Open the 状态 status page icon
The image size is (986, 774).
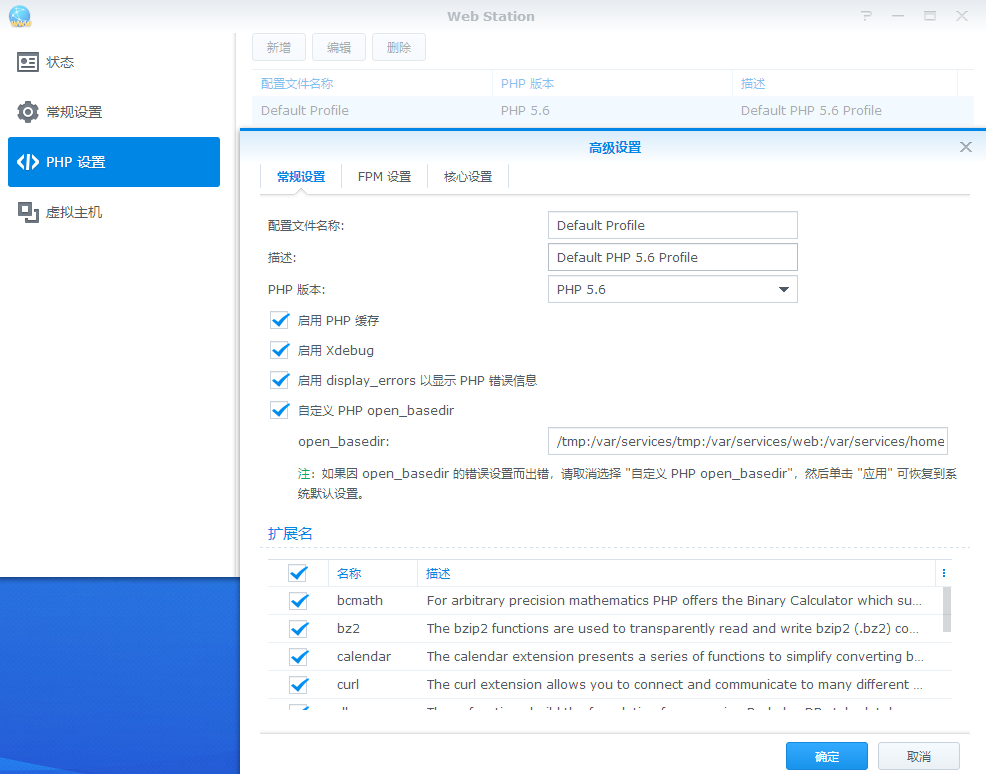(28, 62)
